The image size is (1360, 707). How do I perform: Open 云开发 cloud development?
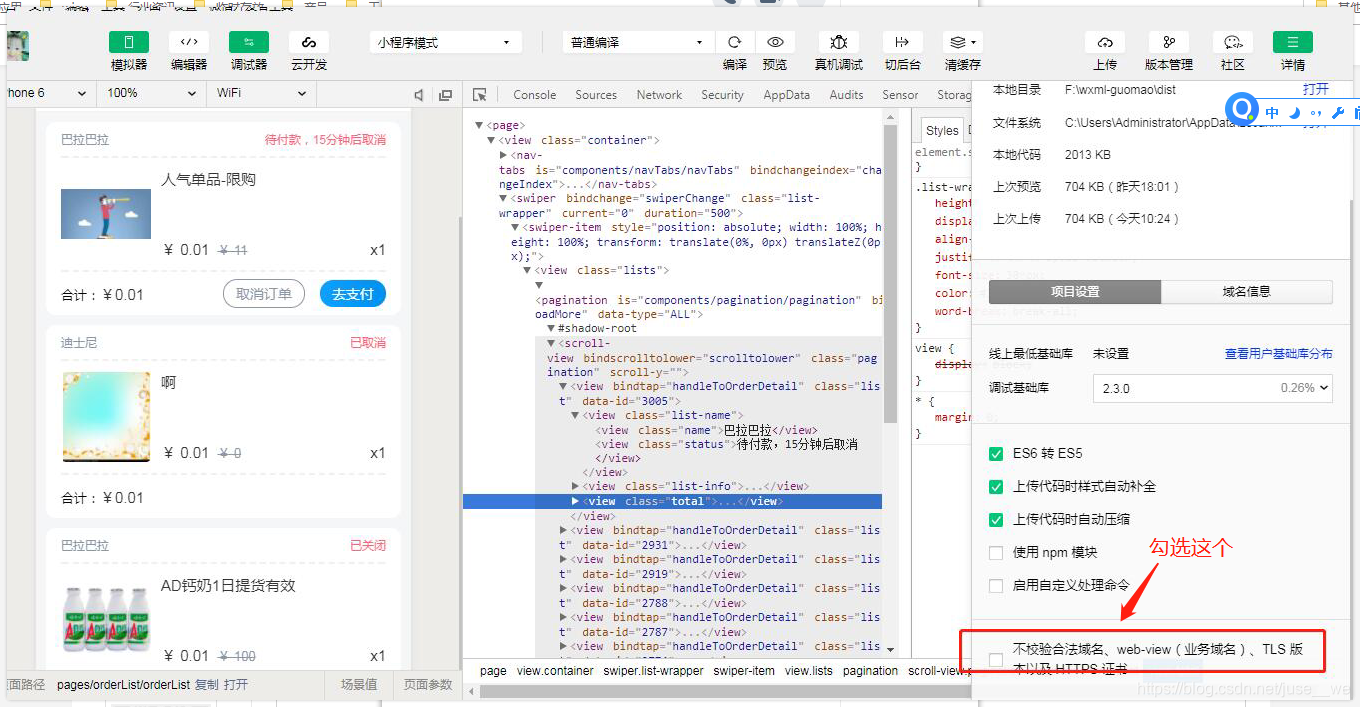click(x=309, y=42)
